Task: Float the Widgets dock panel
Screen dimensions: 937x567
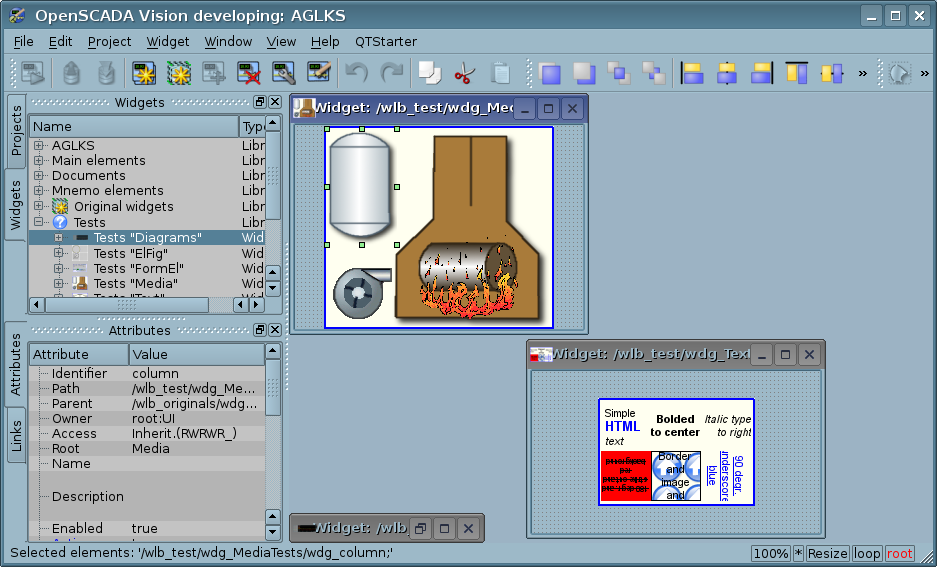Action: coord(260,102)
